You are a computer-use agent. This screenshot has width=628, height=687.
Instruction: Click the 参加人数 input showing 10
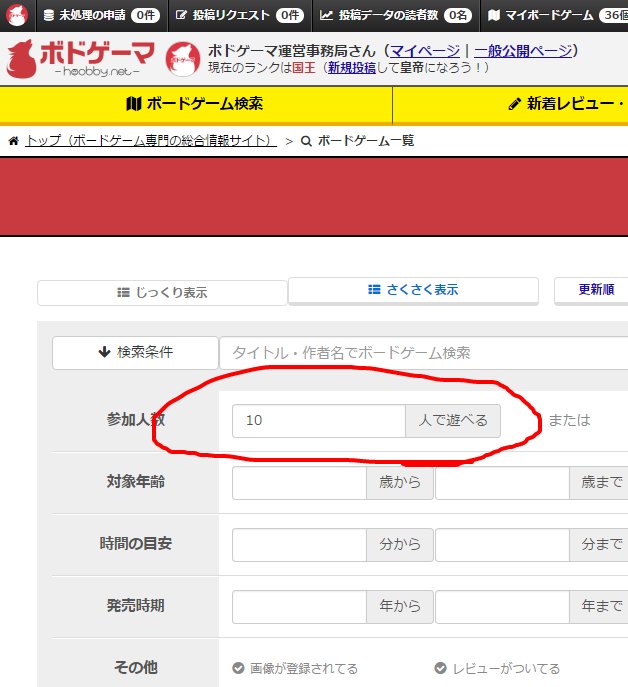[319, 421]
